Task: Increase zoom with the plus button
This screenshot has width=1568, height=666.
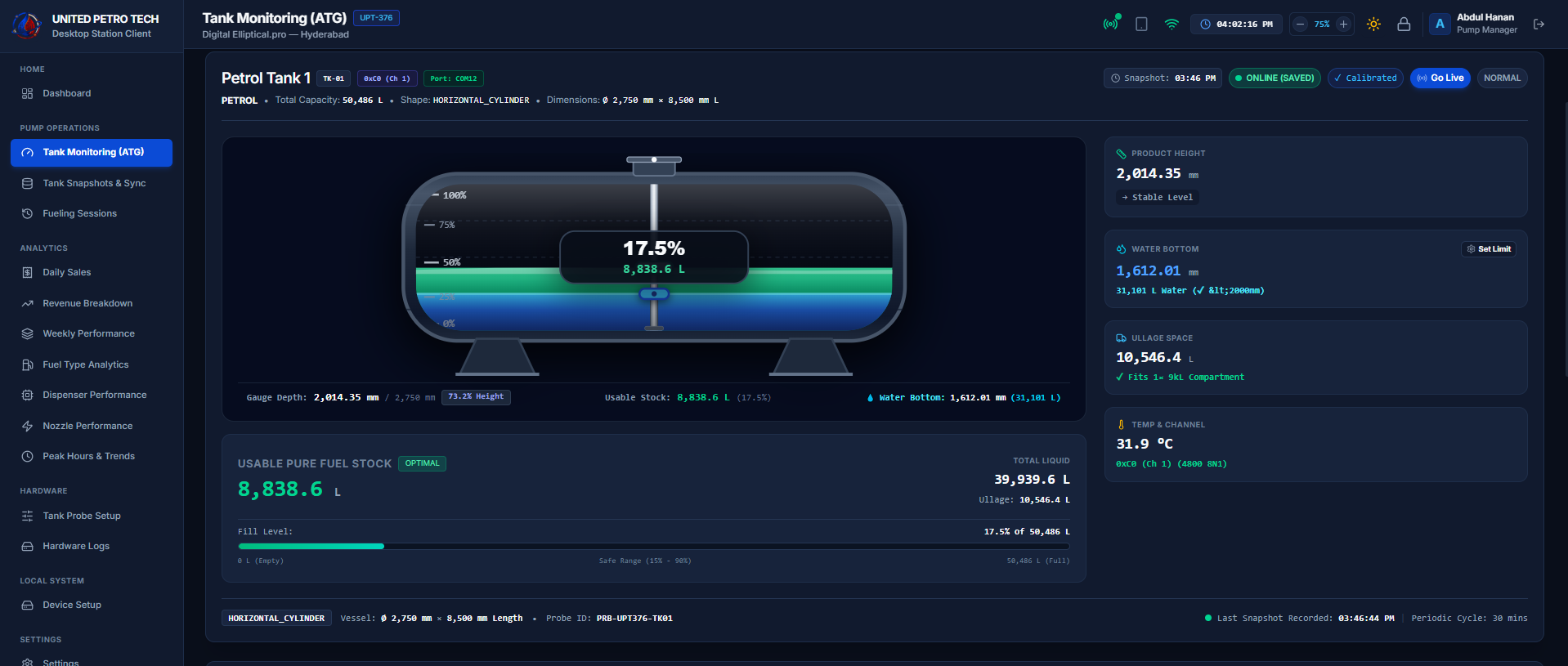Action: 1343,25
